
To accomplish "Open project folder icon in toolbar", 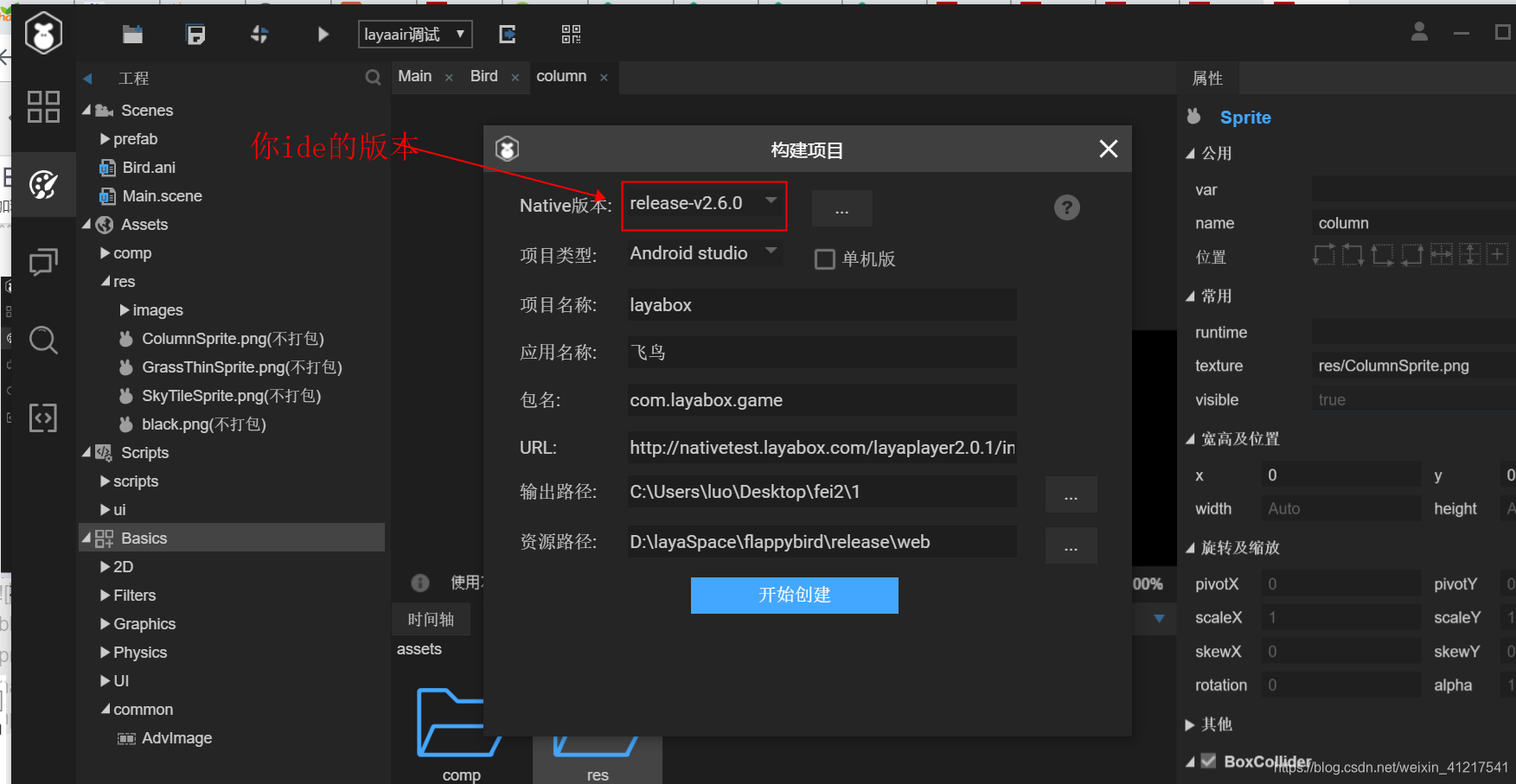I will coord(132,35).
